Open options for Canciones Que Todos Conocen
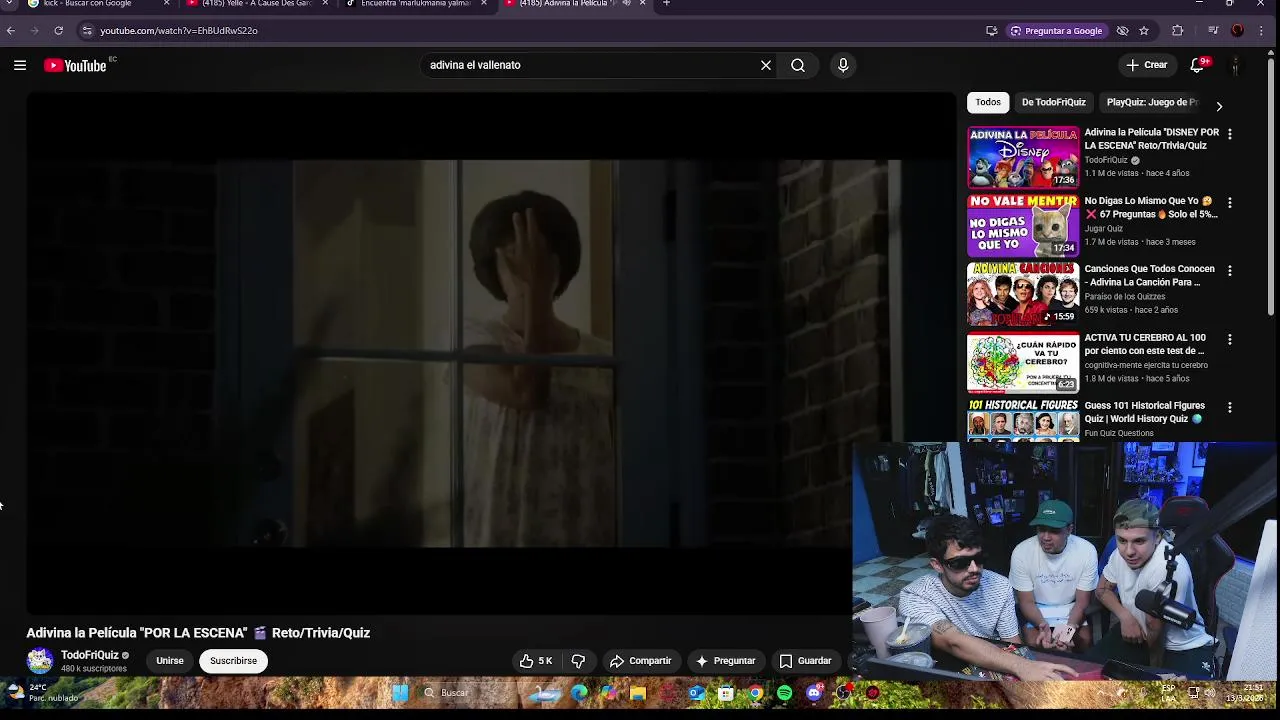Screen dimensions: 1280x720 point(1230,271)
